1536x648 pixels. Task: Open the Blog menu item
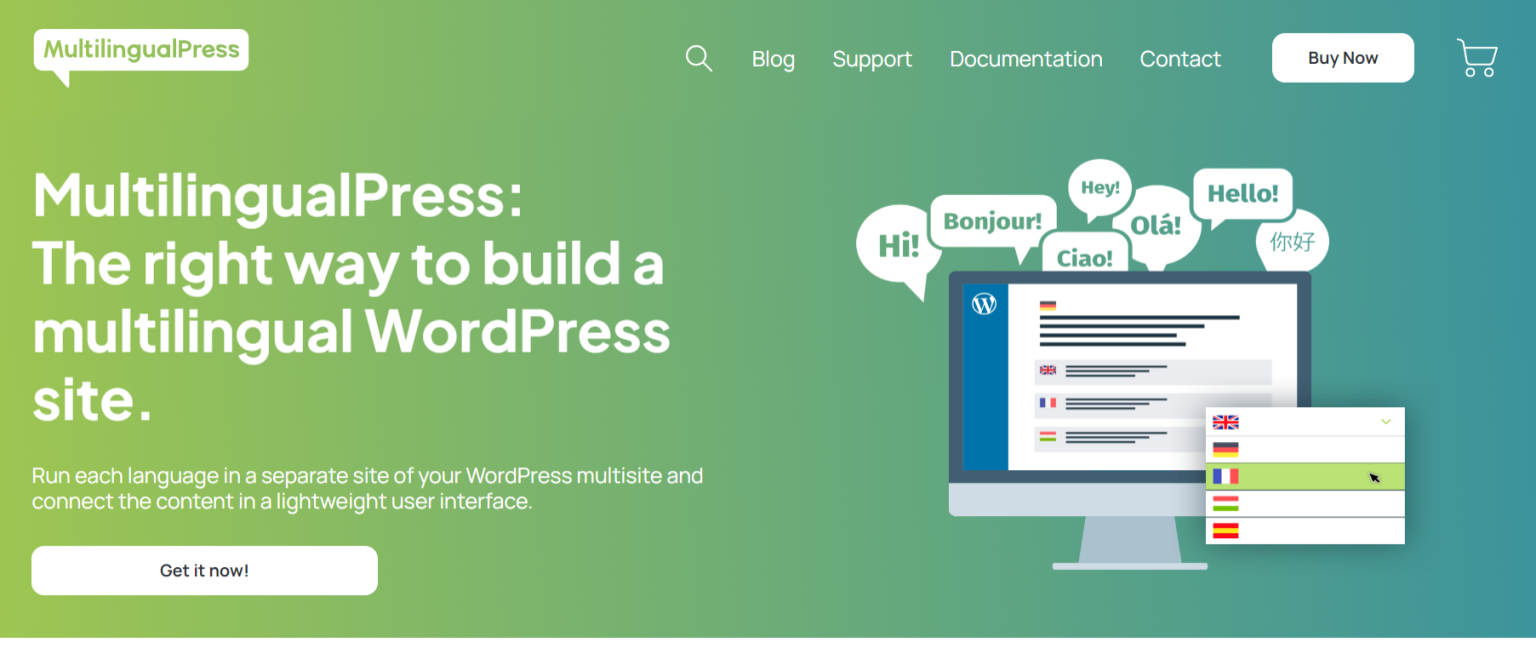pyautogui.click(x=773, y=59)
